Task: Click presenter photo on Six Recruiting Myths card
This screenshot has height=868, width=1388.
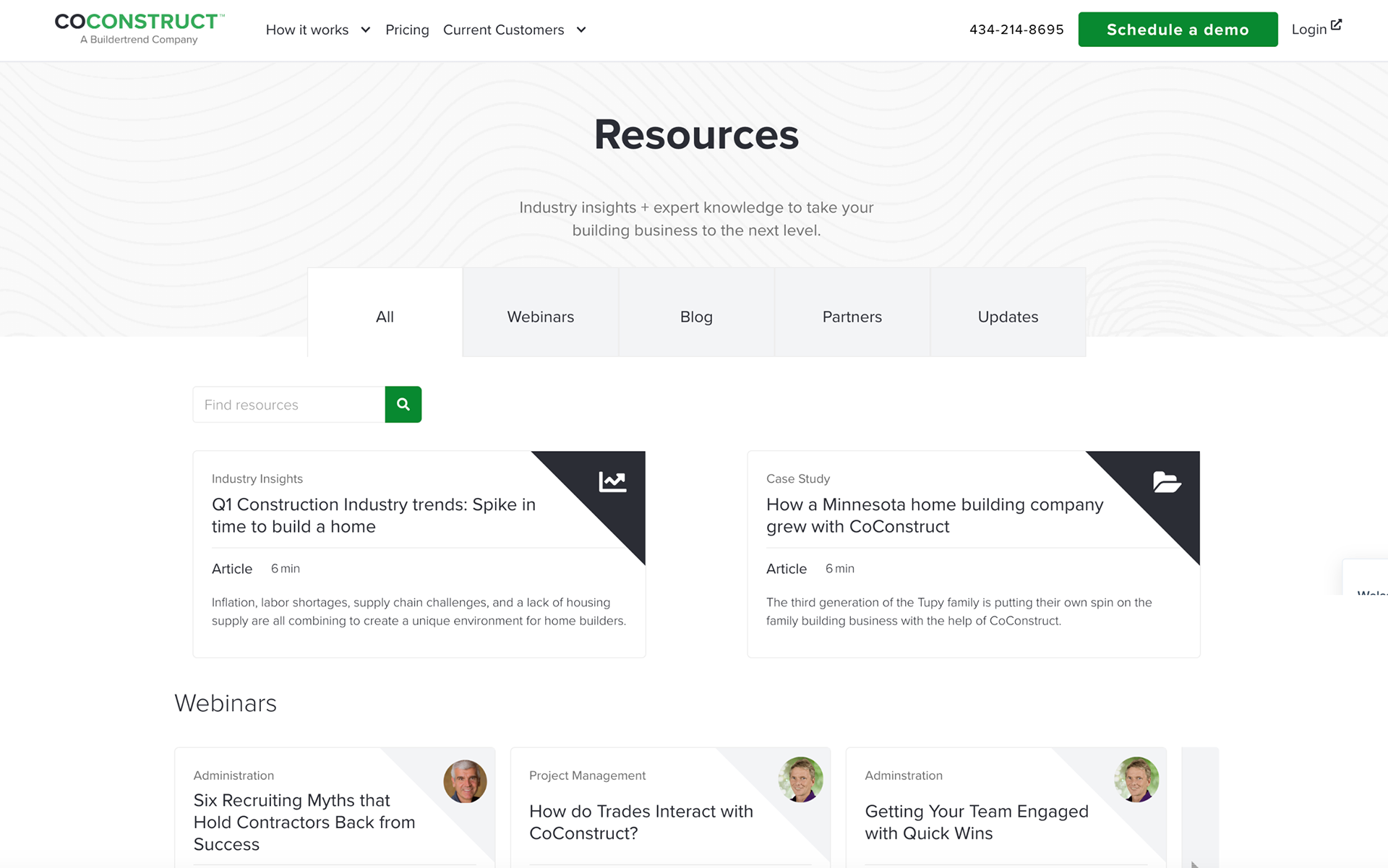Action: pos(465,781)
